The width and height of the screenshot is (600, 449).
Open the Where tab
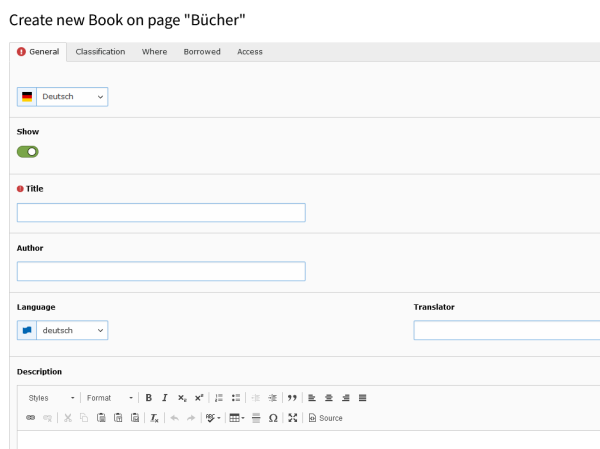[x=154, y=52]
